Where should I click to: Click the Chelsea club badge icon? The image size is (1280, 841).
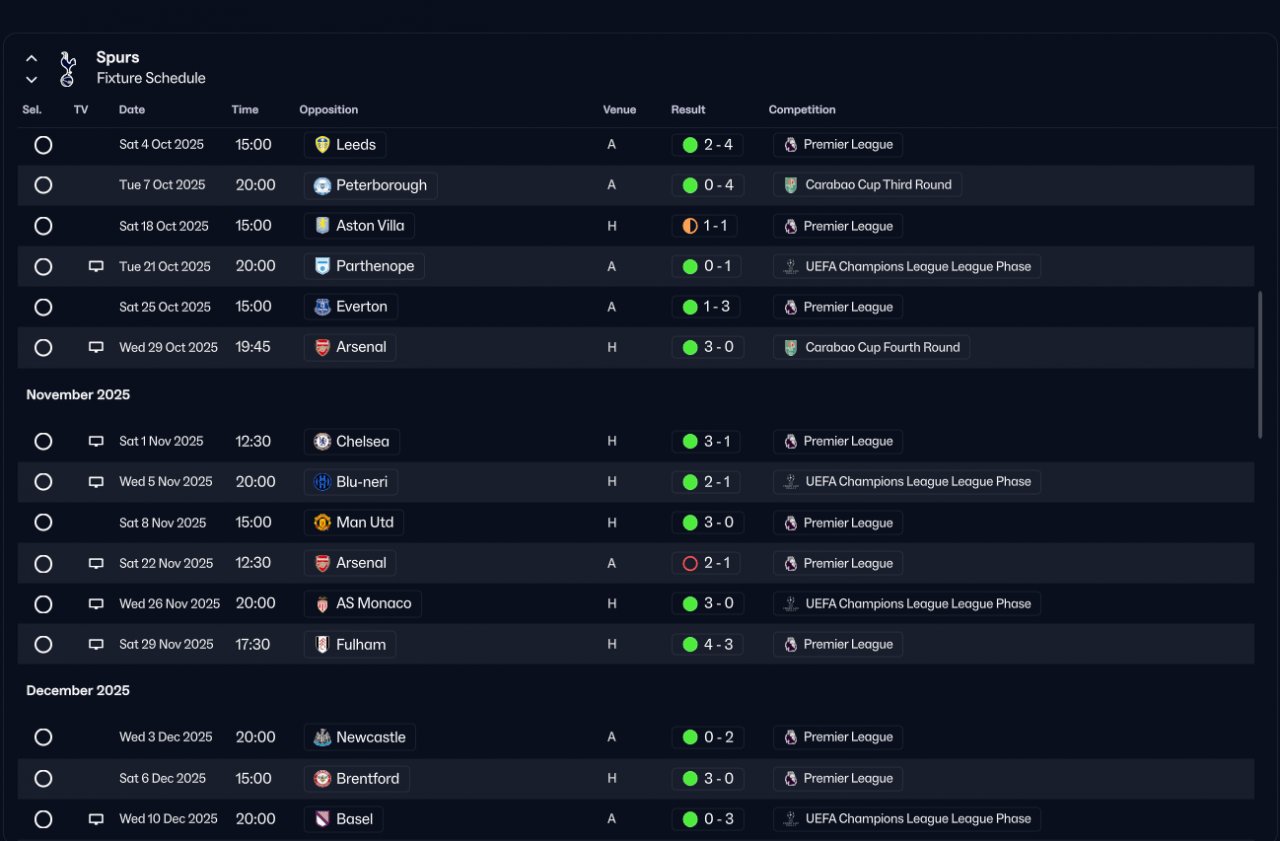click(322, 442)
